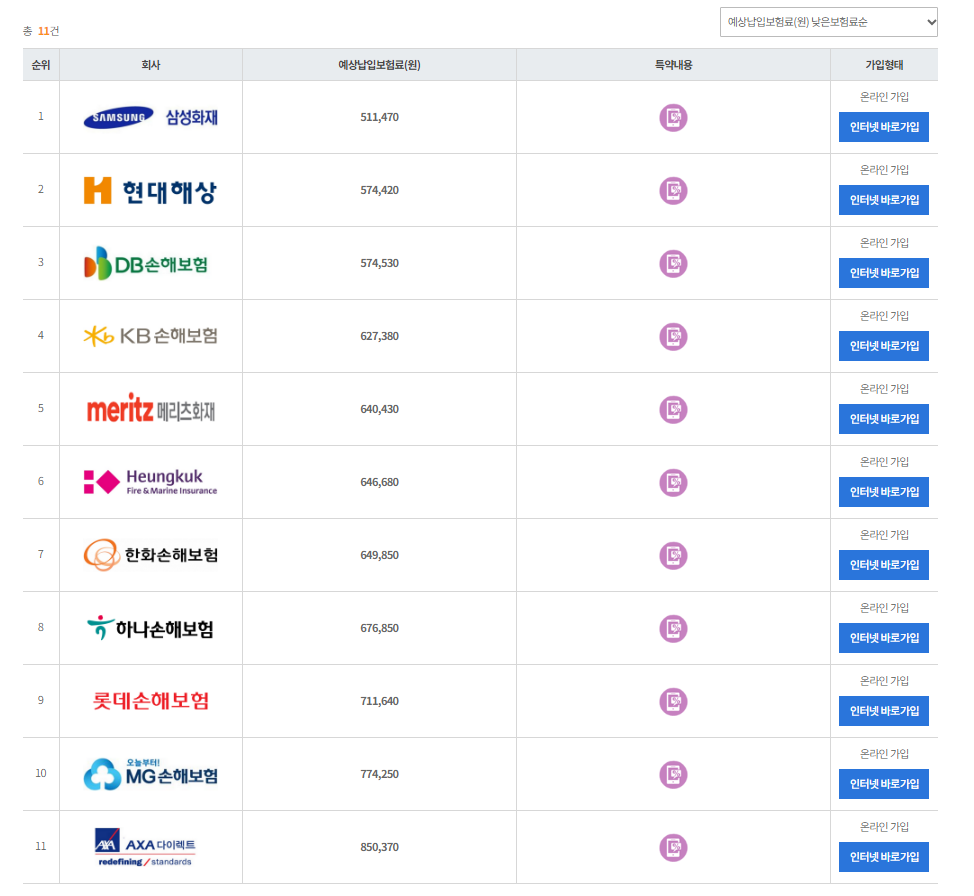The width and height of the screenshot is (974, 896).
Task: Open special terms icon for DB손해보험 row
Action: [x=673, y=264]
